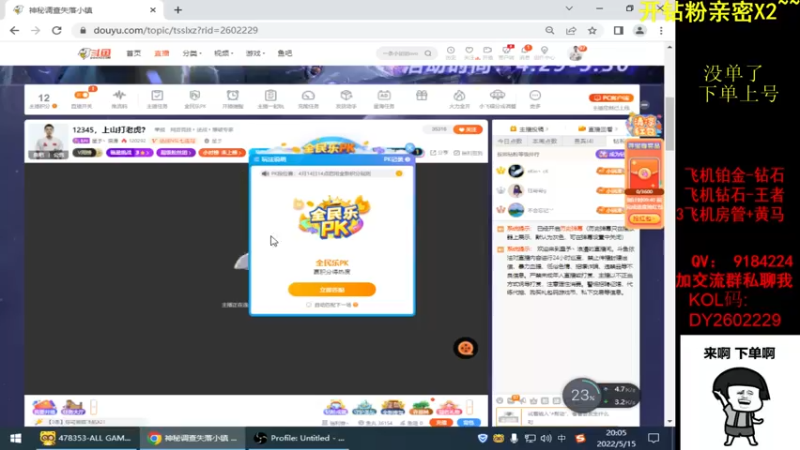Open the airship icon in streamer toolbar

497,95
